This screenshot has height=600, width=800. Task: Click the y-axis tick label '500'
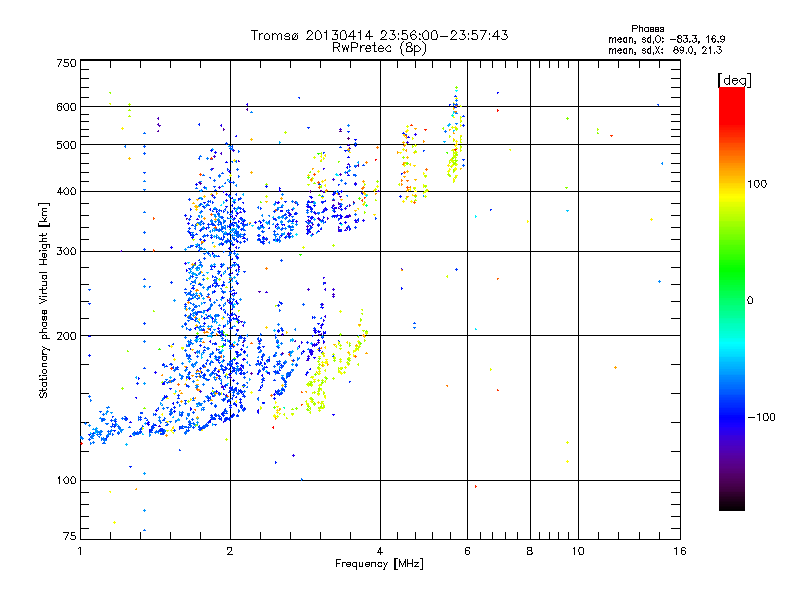pyautogui.click(x=67, y=145)
